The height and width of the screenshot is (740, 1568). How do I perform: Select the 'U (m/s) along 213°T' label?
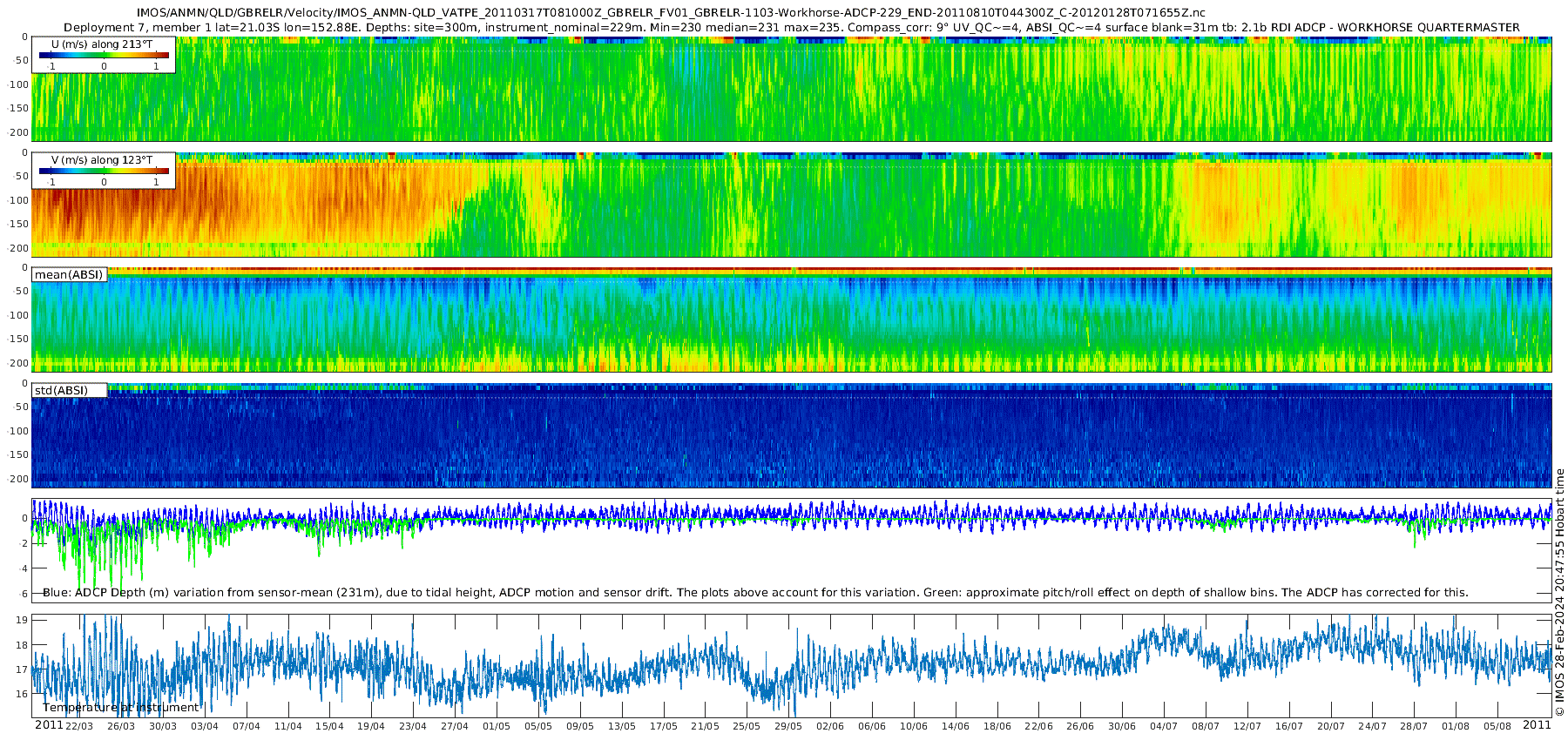(x=104, y=44)
